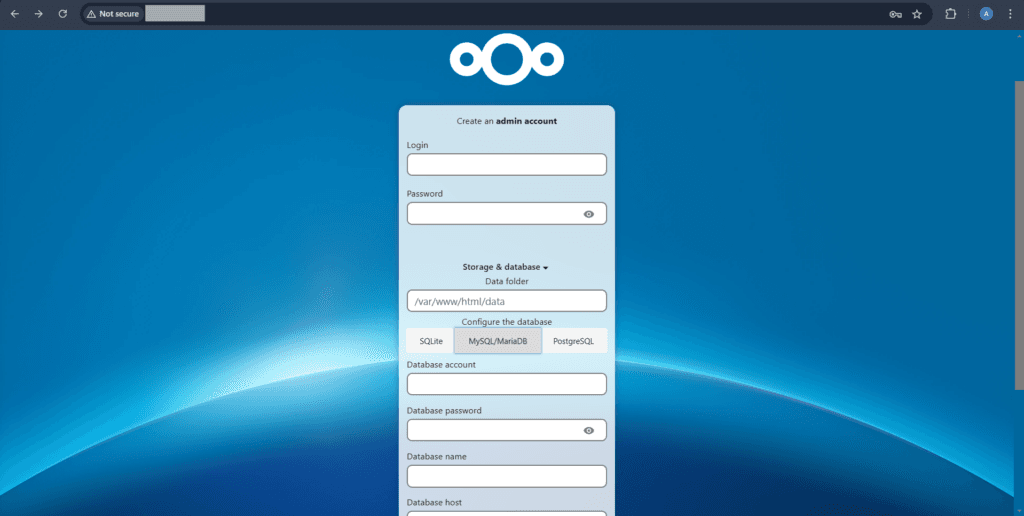1024x516 pixels.
Task: Open the browser profile avatar
Action: (x=986, y=14)
